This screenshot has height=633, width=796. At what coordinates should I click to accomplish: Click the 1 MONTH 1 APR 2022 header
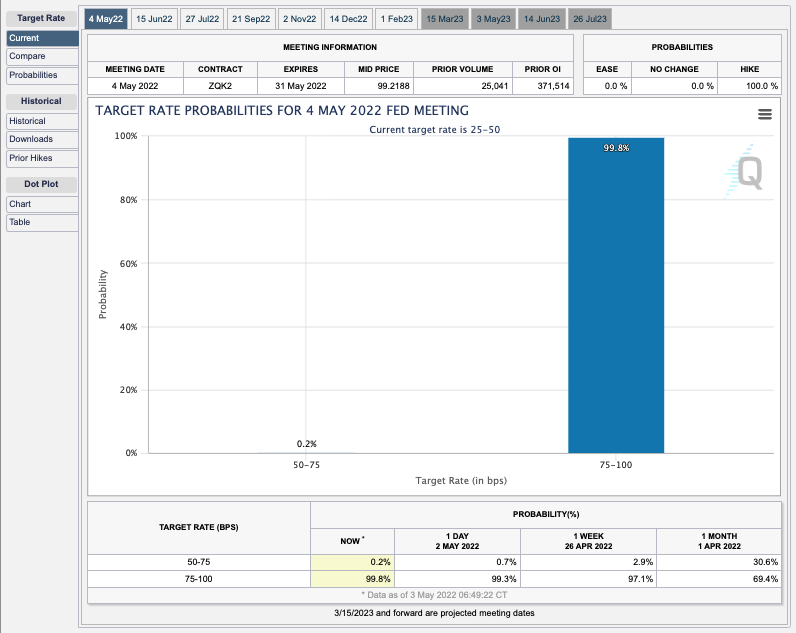(719, 541)
